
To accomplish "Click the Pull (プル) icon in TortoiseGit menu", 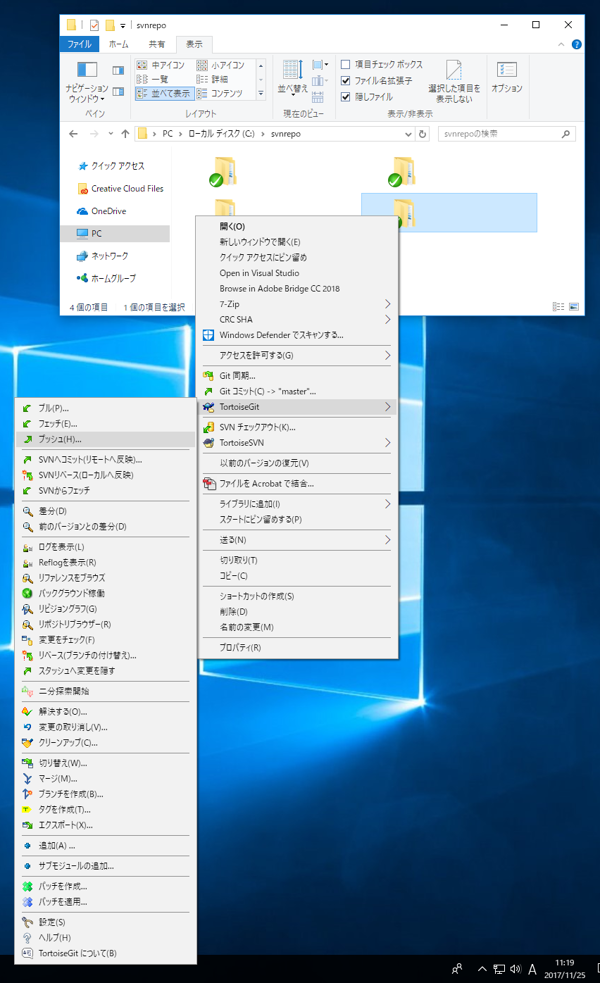I will 27,408.
